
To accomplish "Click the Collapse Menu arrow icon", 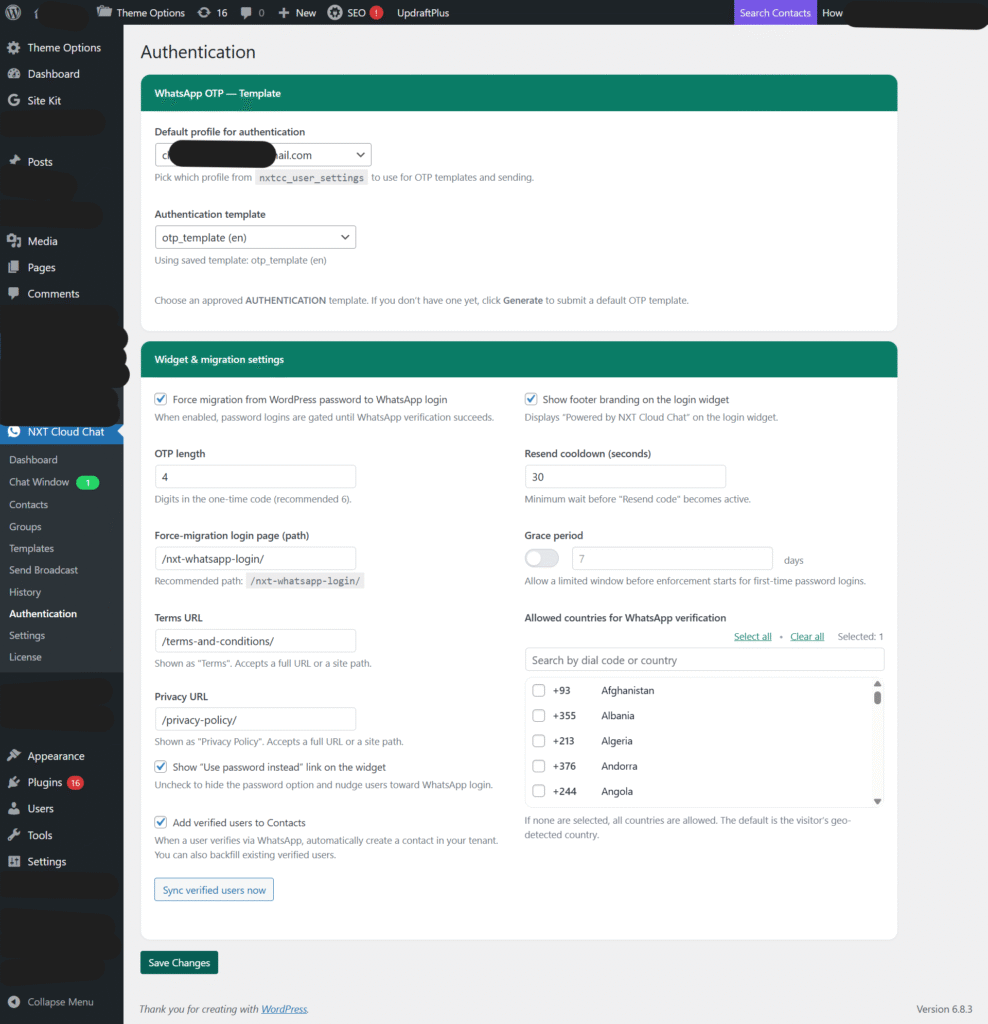I will pyautogui.click(x=14, y=1002).
